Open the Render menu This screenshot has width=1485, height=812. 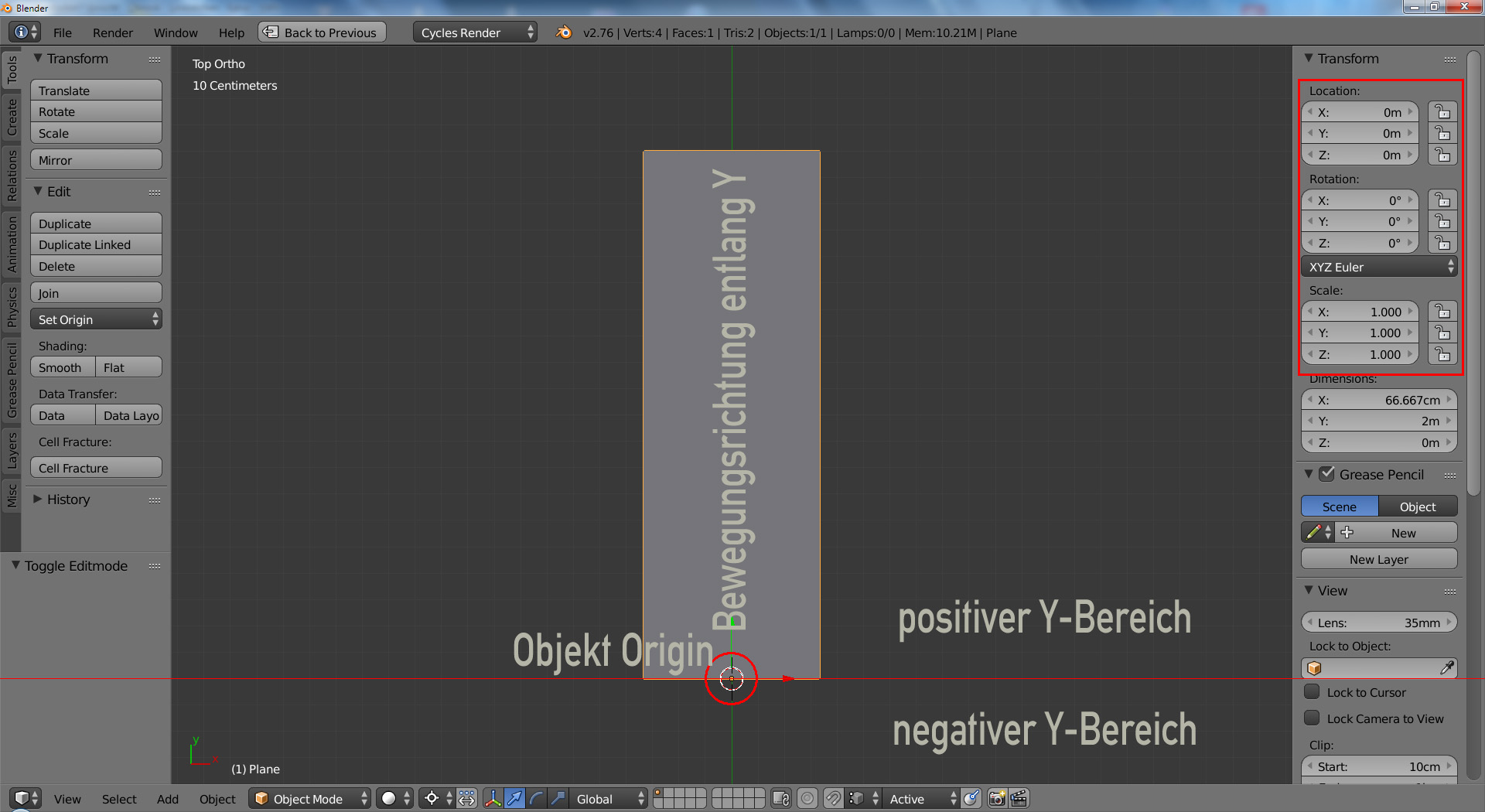[x=113, y=32]
